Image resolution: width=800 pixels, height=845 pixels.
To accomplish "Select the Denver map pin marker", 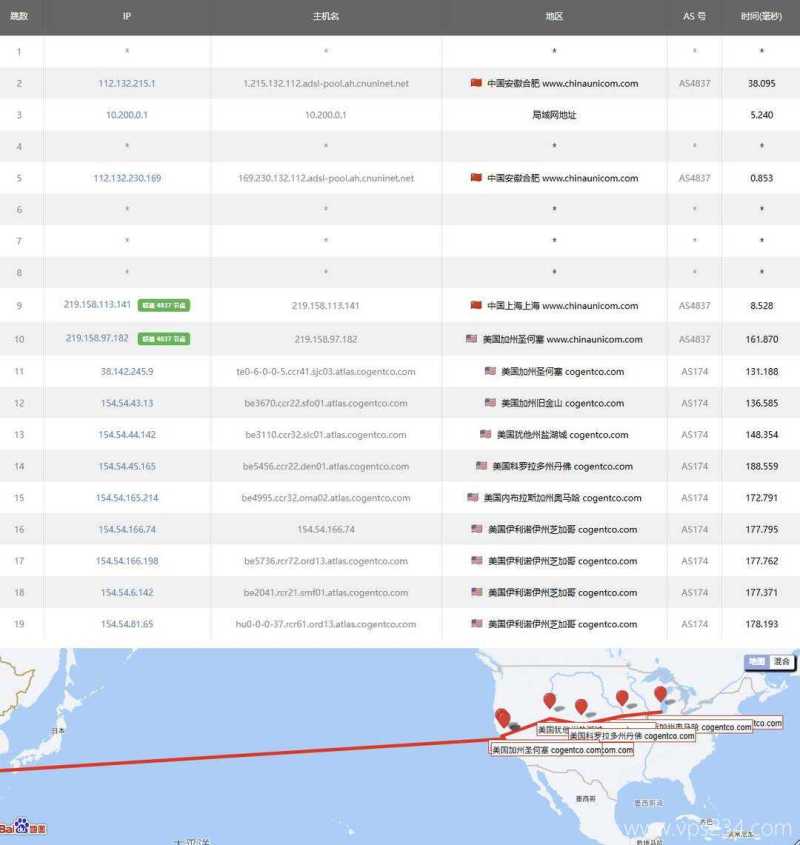I will point(581,706).
